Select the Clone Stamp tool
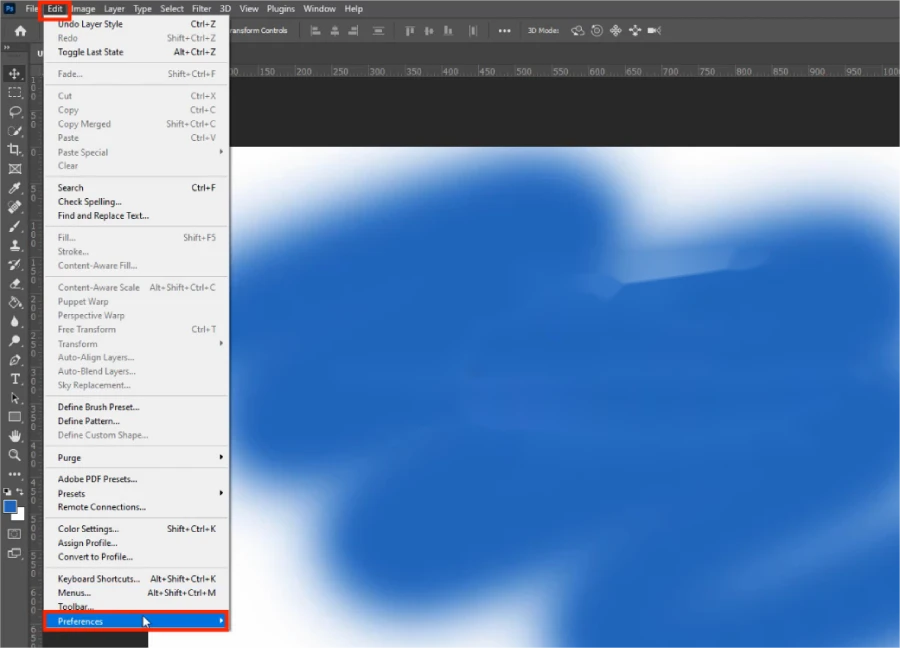This screenshot has height=648, width=900. (x=14, y=245)
